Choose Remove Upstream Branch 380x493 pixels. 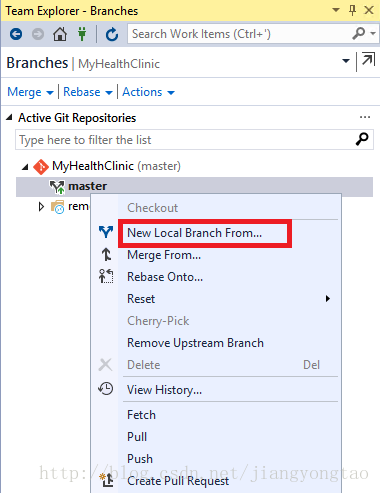195,343
